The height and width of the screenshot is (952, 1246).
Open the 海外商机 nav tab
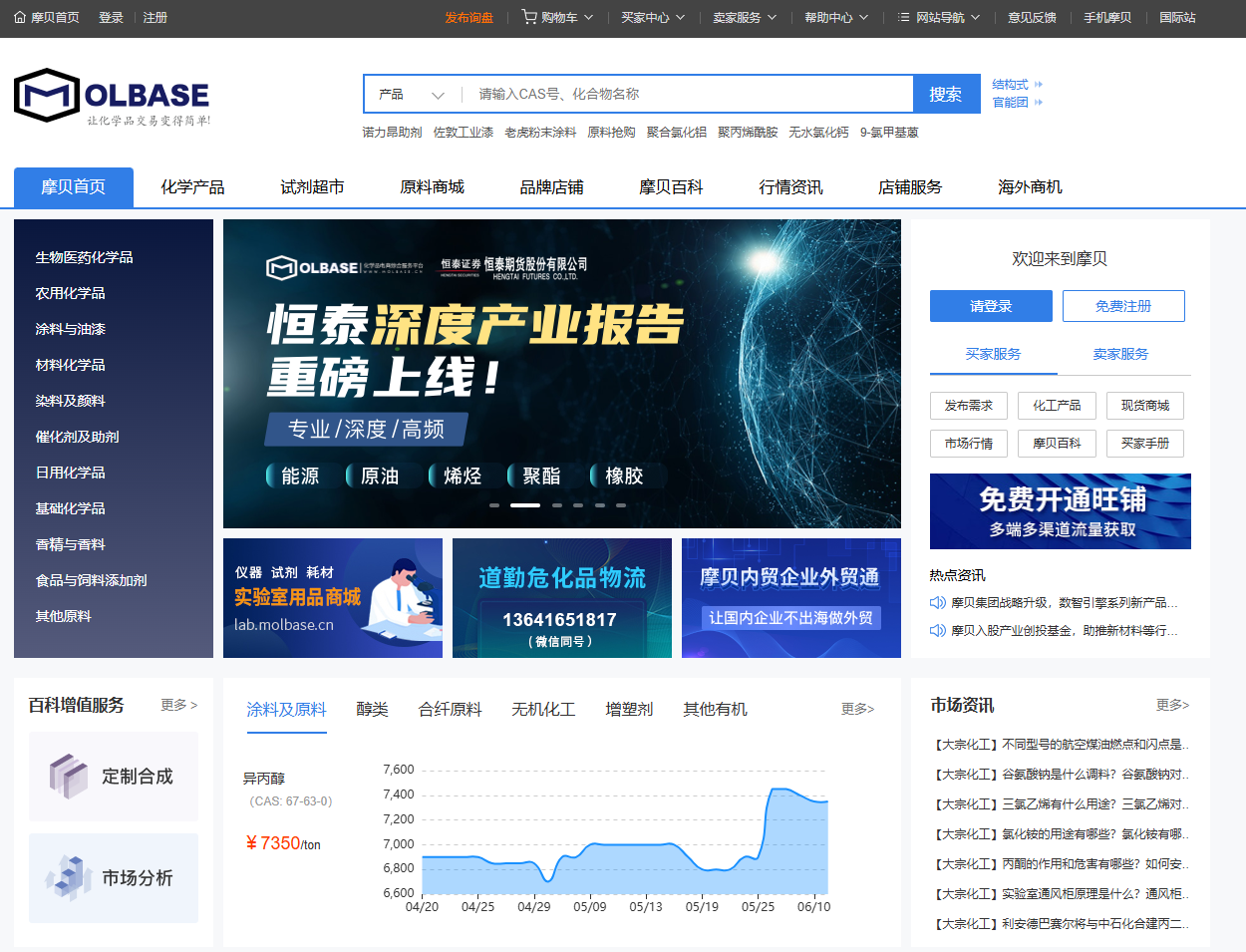(x=1030, y=187)
